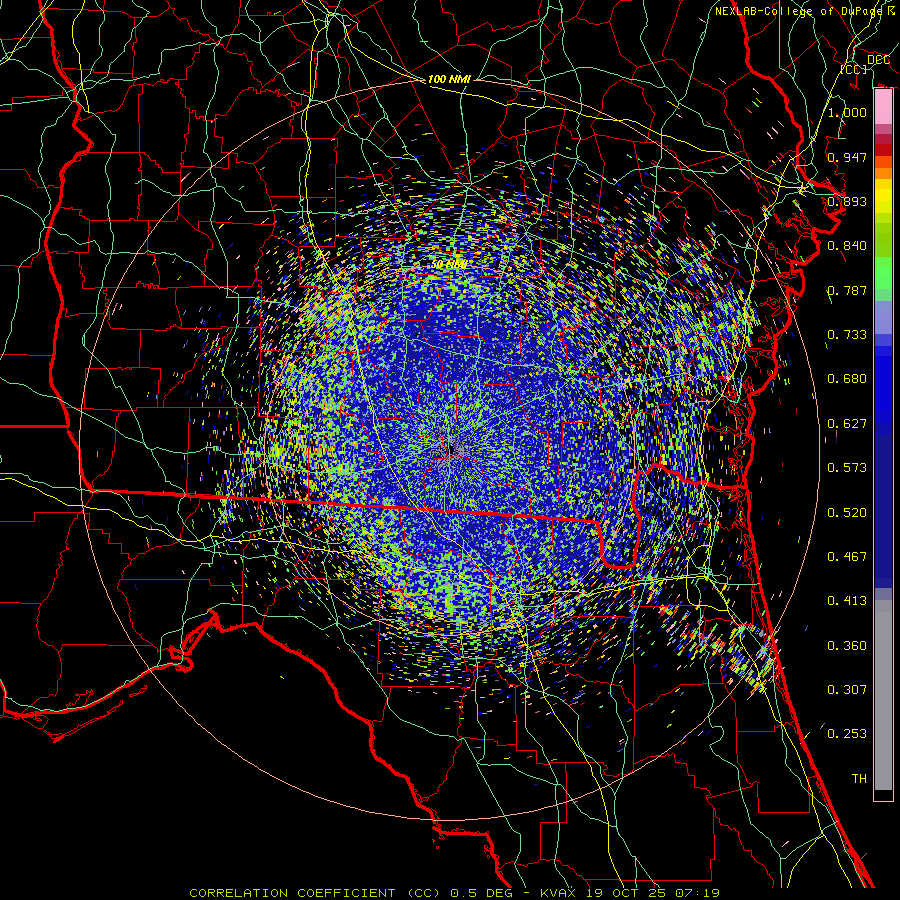Click the 0.627 legend value

[x=847, y=423]
